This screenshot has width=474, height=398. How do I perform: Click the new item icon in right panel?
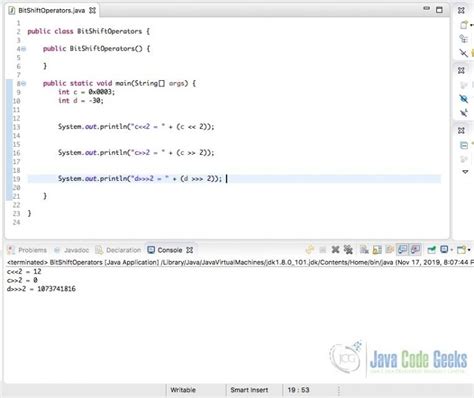[463, 25]
